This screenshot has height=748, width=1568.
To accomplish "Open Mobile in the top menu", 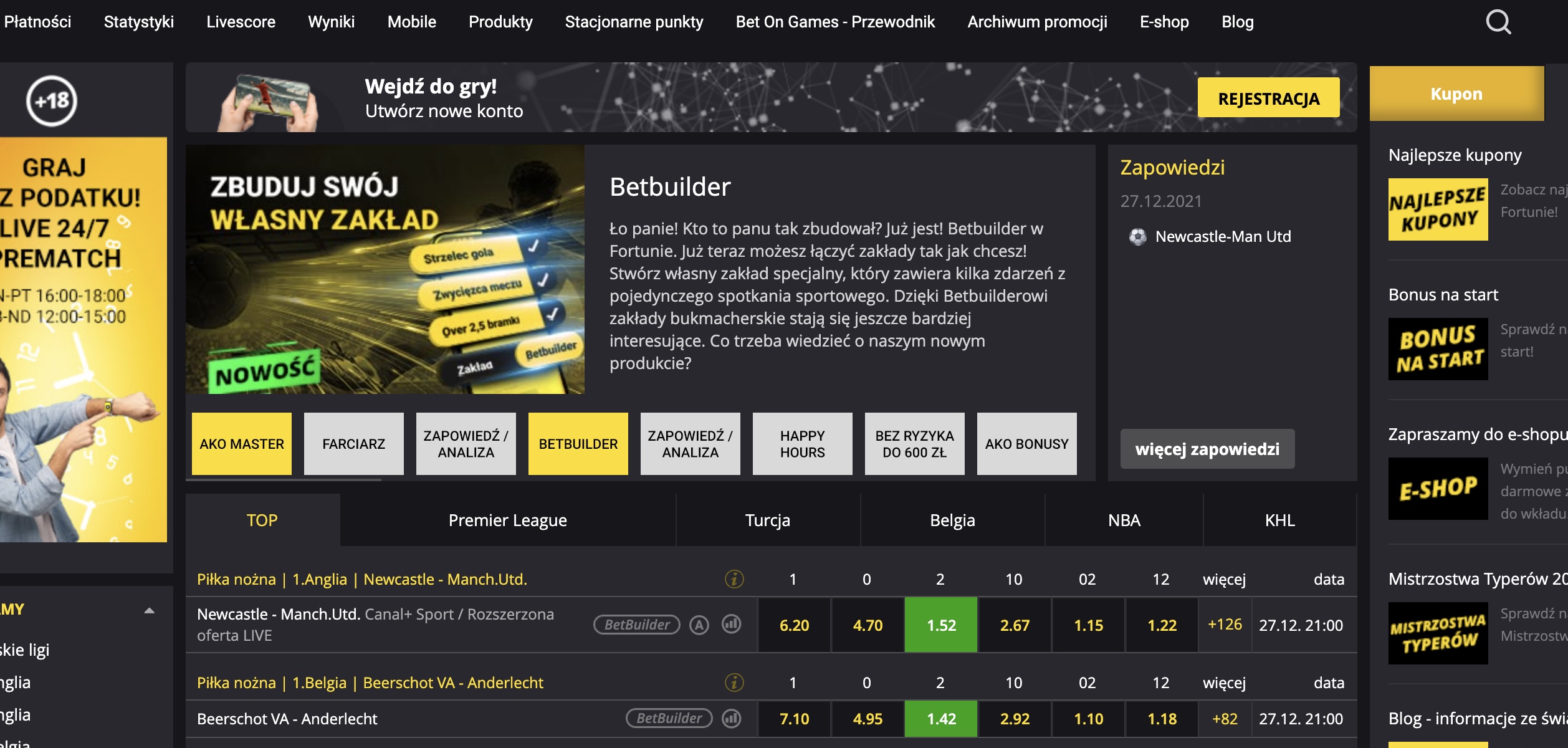I will tap(411, 22).
